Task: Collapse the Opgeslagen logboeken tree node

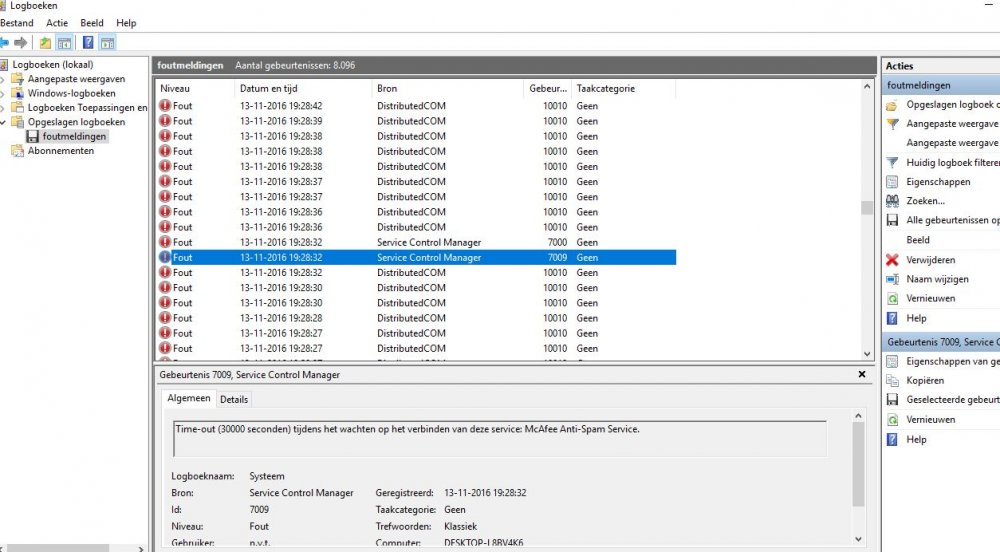Action: tap(4, 122)
